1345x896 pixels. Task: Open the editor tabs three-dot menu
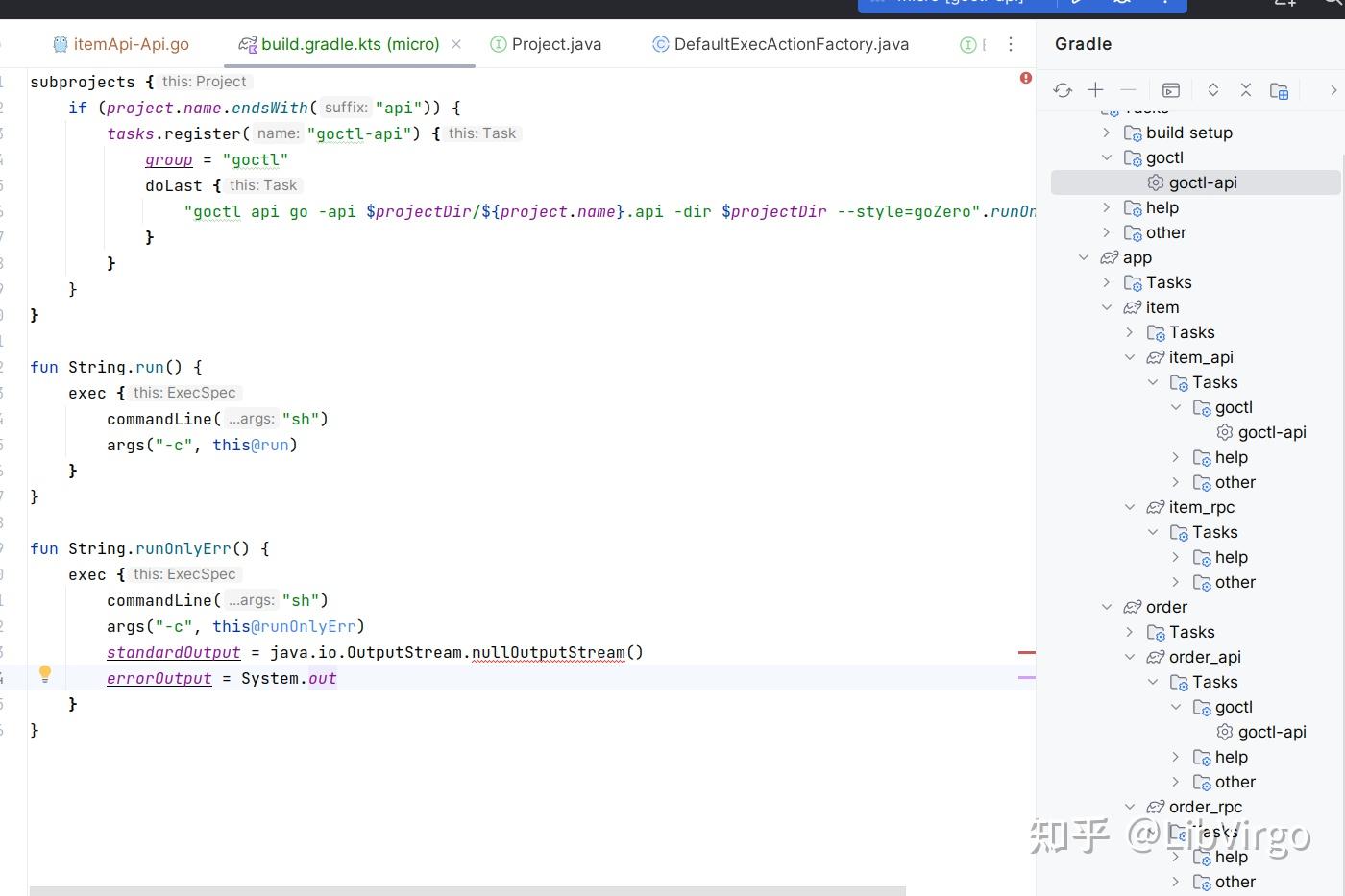click(1011, 44)
